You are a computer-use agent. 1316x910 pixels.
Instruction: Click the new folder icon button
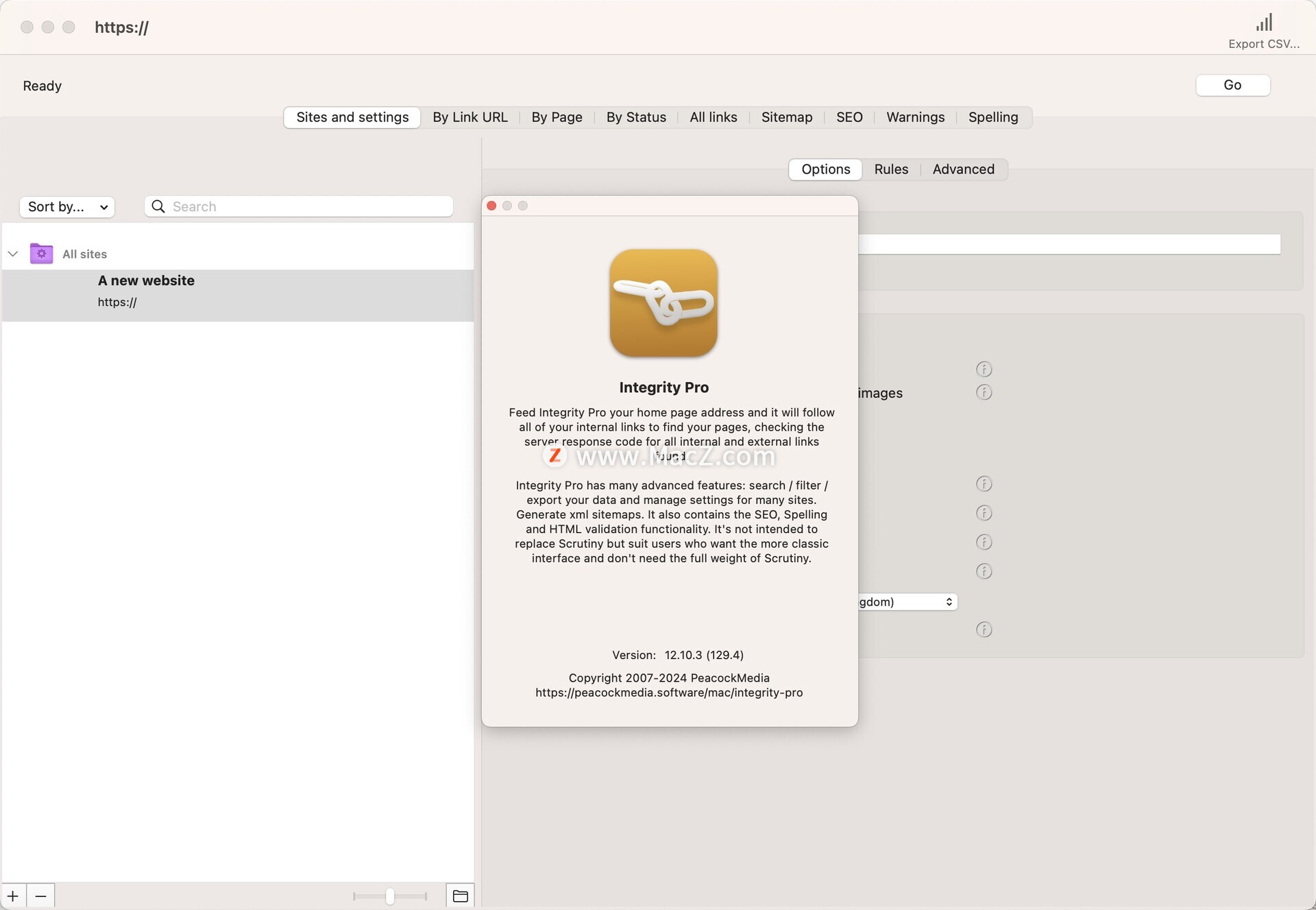tap(460, 896)
